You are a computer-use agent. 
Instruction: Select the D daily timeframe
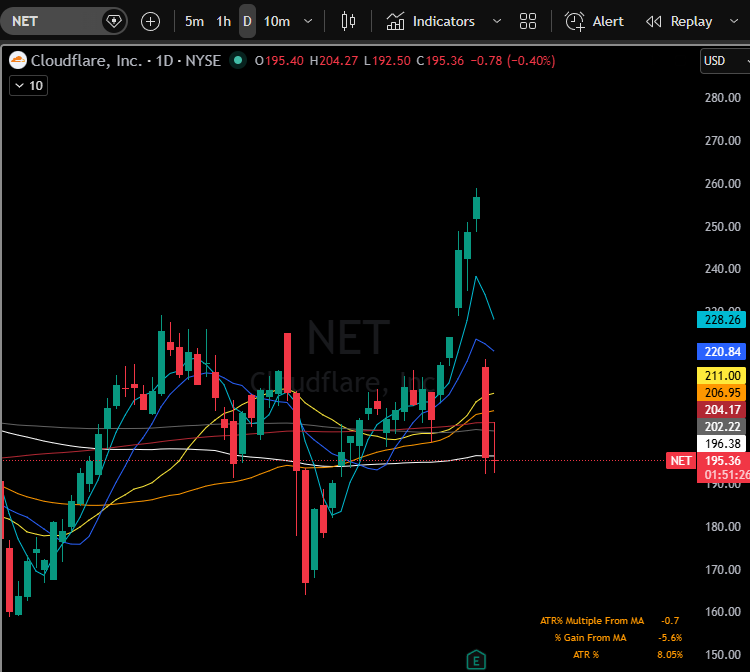tap(247, 22)
